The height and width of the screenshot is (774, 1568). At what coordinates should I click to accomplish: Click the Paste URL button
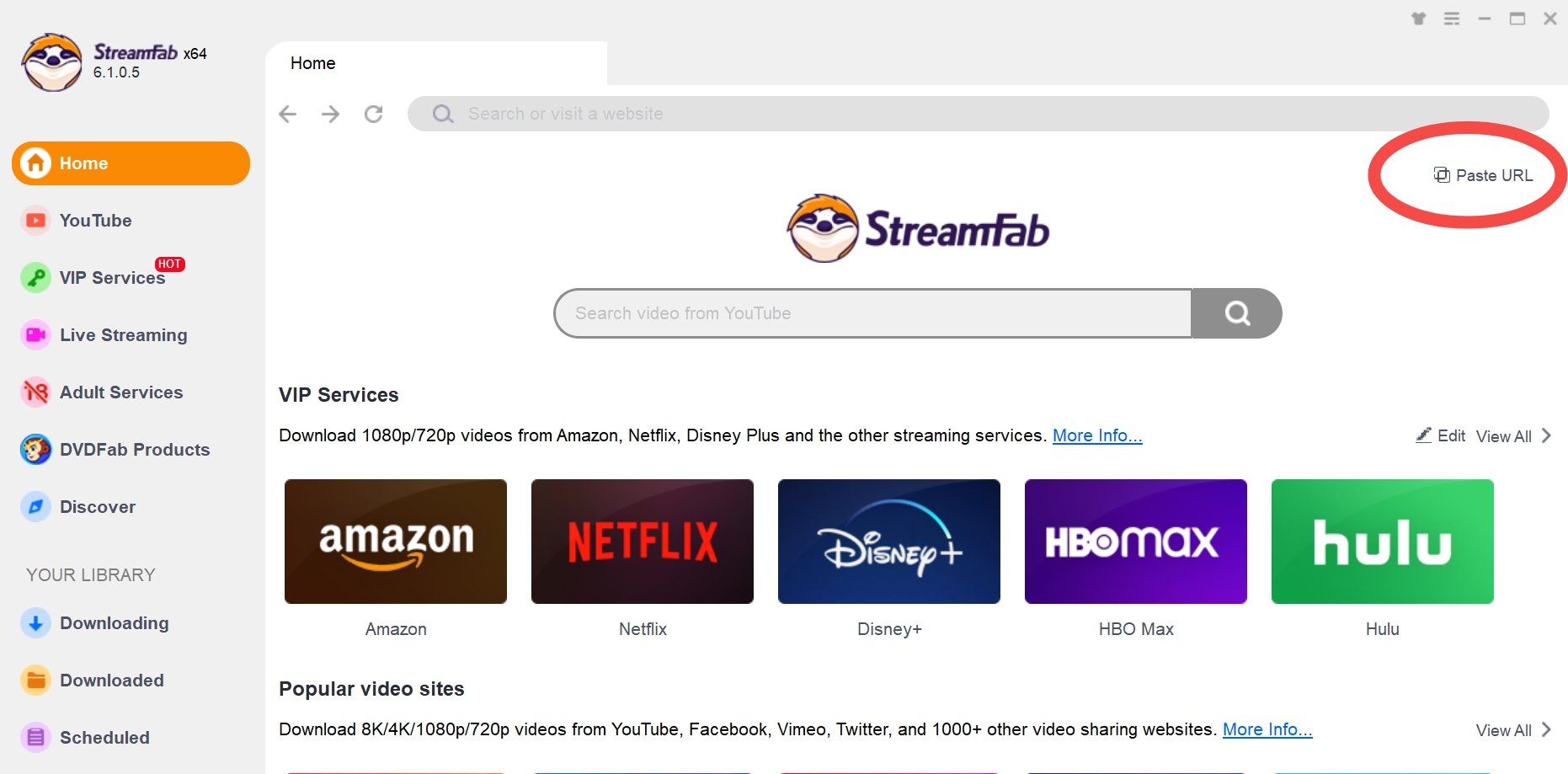(1484, 175)
